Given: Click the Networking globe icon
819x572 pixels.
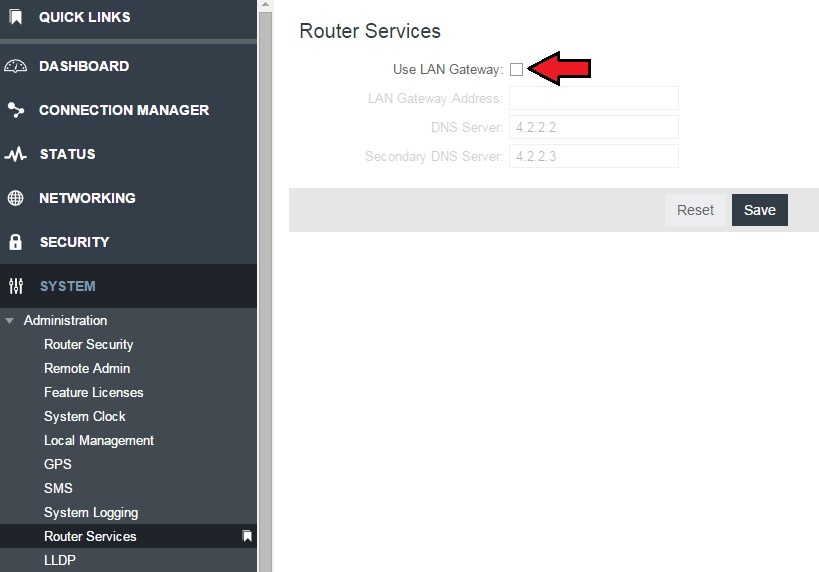Looking at the screenshot, I should [x=16, y=198].
